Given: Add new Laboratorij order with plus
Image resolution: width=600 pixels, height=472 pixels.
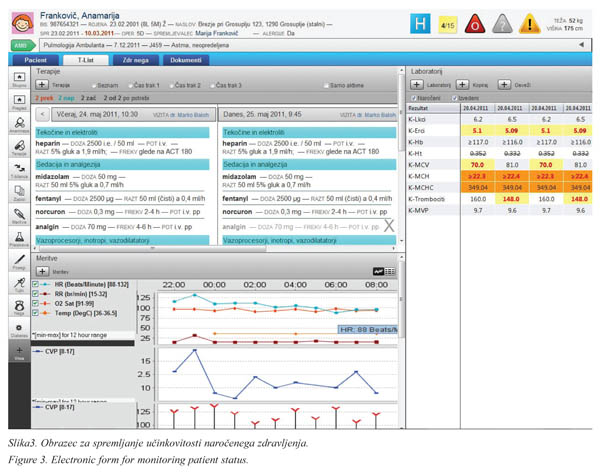Looking at the screenshot, I should tap(417, 85).
